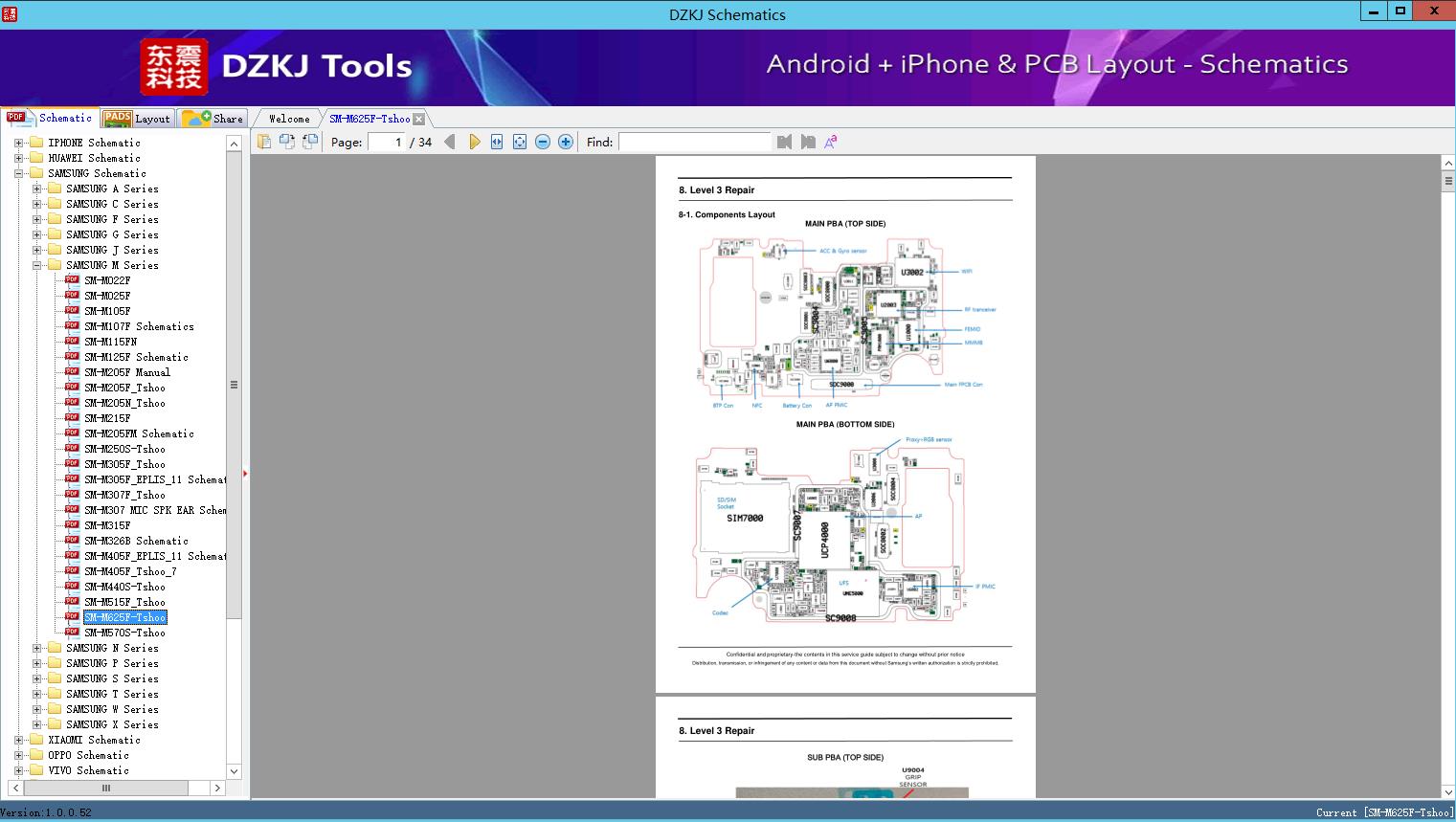The width and height of the screenshot is (1456, 822).
Task: Click the PDF icon beside SM-M105F
Action: (x=72, y=310)
